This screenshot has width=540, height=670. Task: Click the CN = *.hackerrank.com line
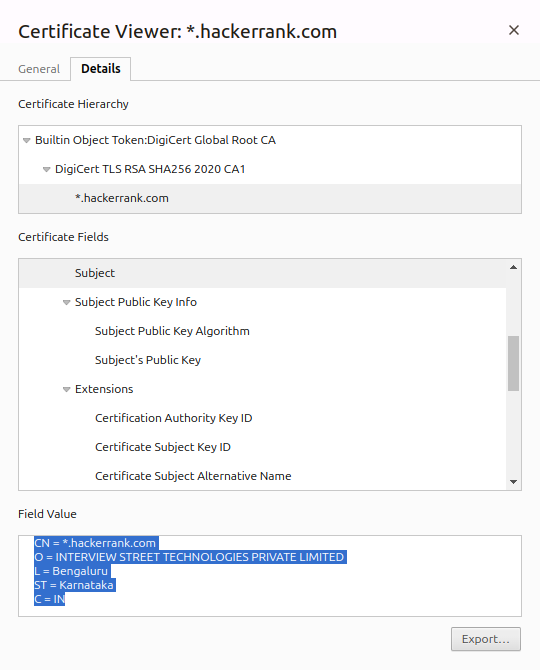pyautogui.click(x=96, y=543)
